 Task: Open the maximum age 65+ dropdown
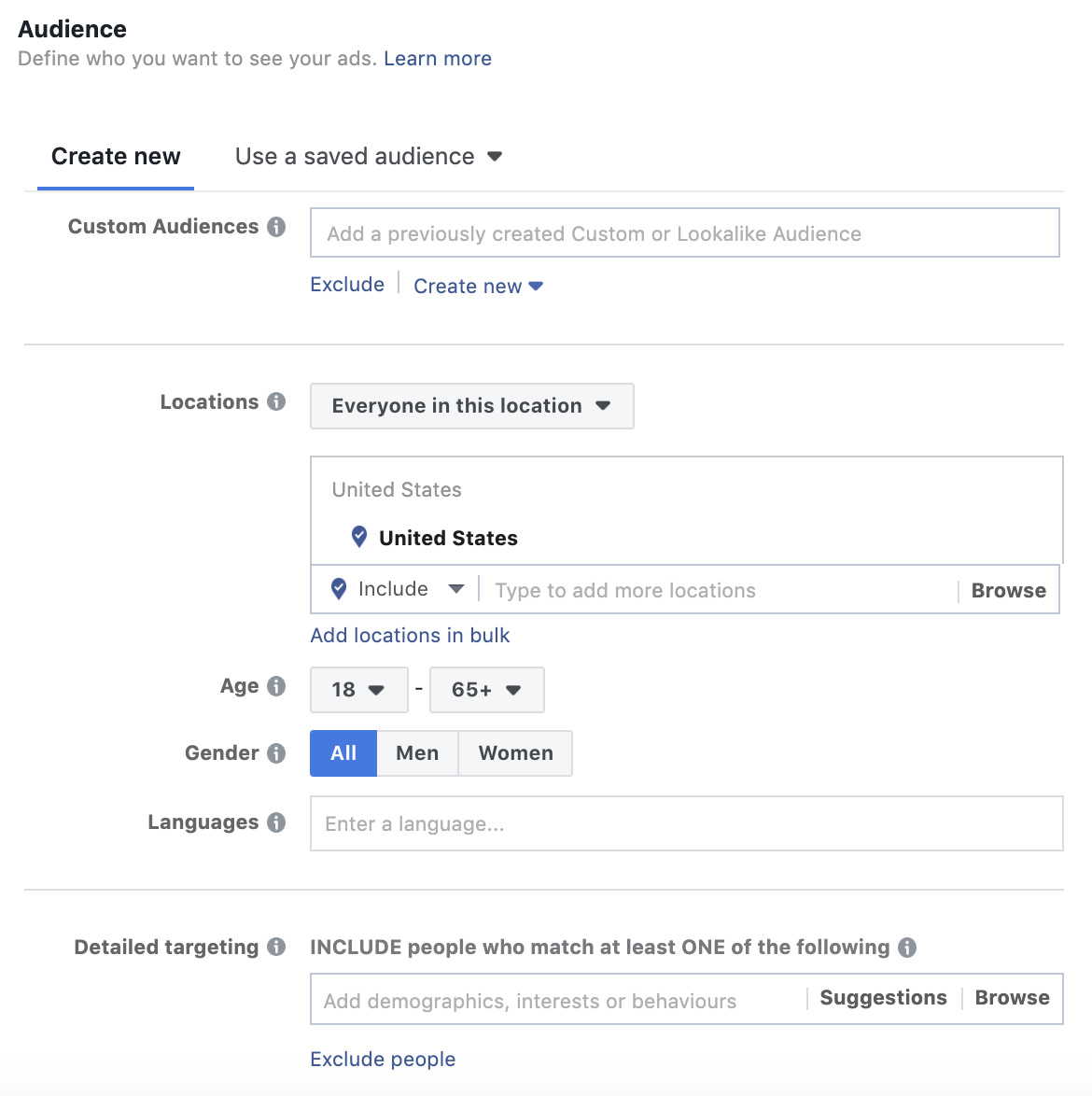coord(486,690)
